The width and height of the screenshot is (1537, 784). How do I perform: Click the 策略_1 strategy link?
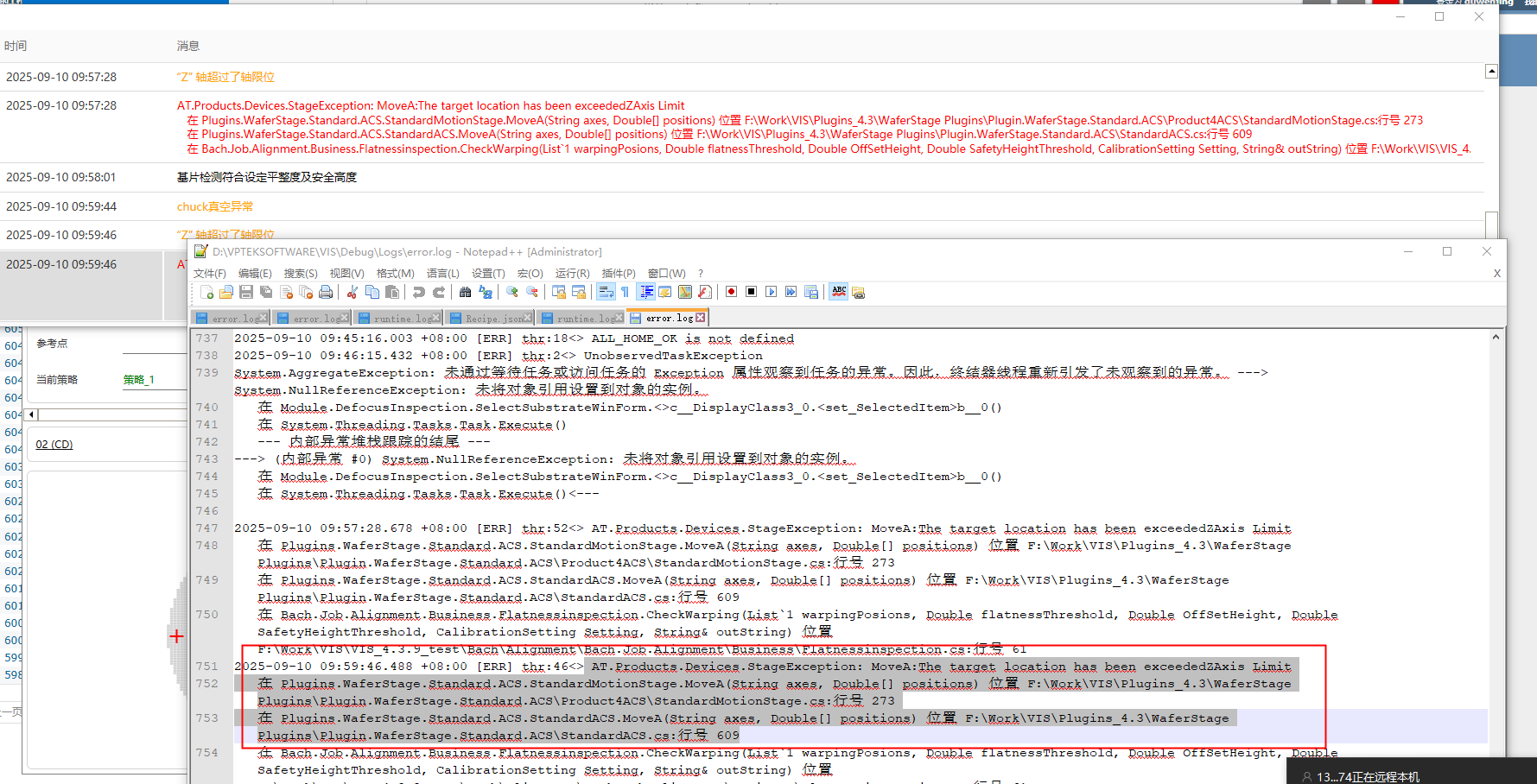(138, 380)
